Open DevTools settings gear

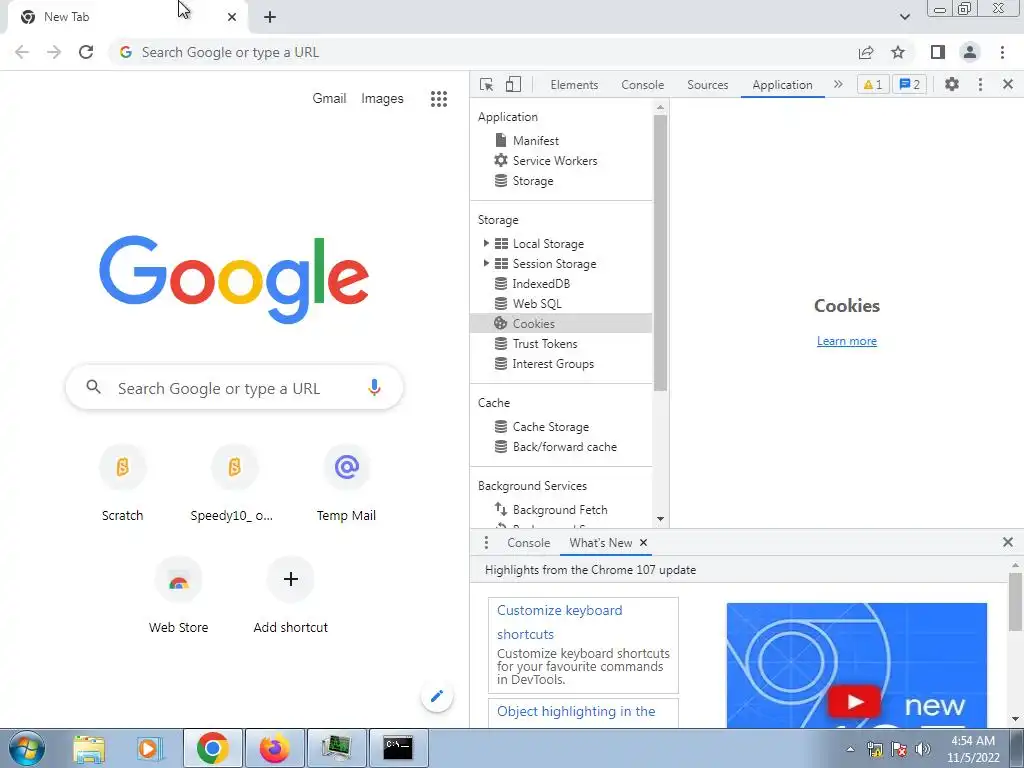pos(952,84)
